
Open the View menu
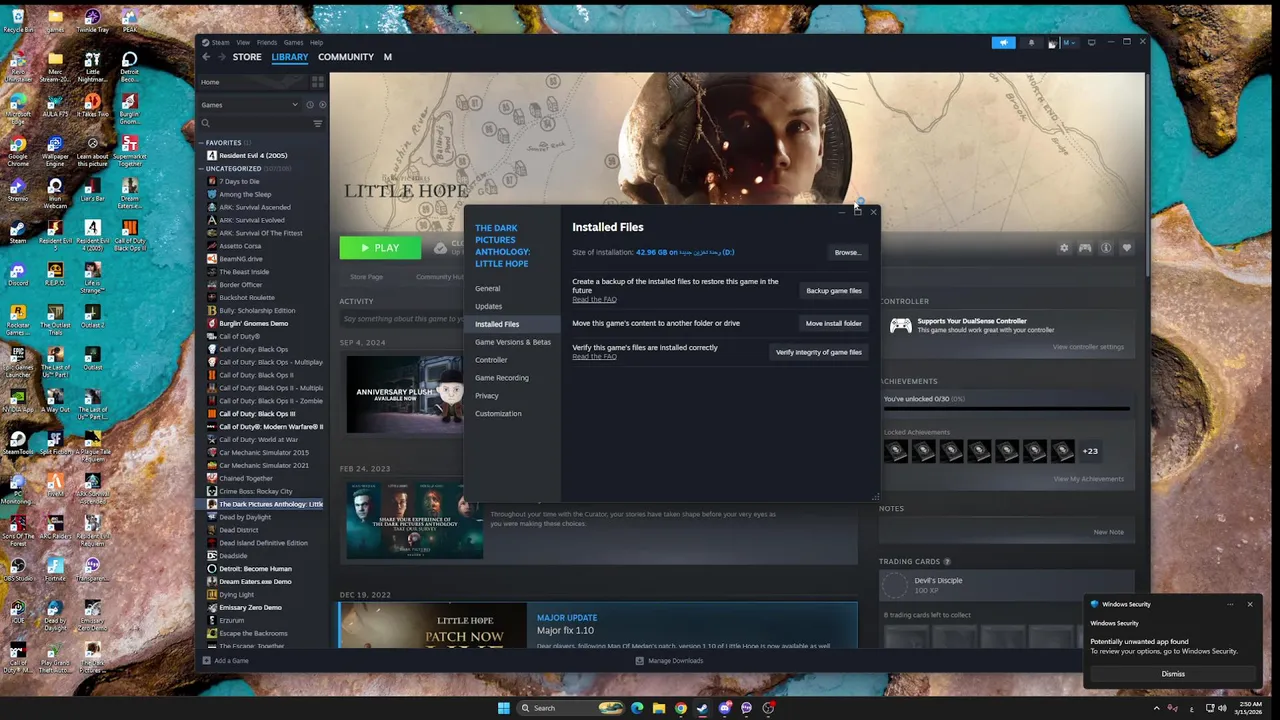pos(243,43)
